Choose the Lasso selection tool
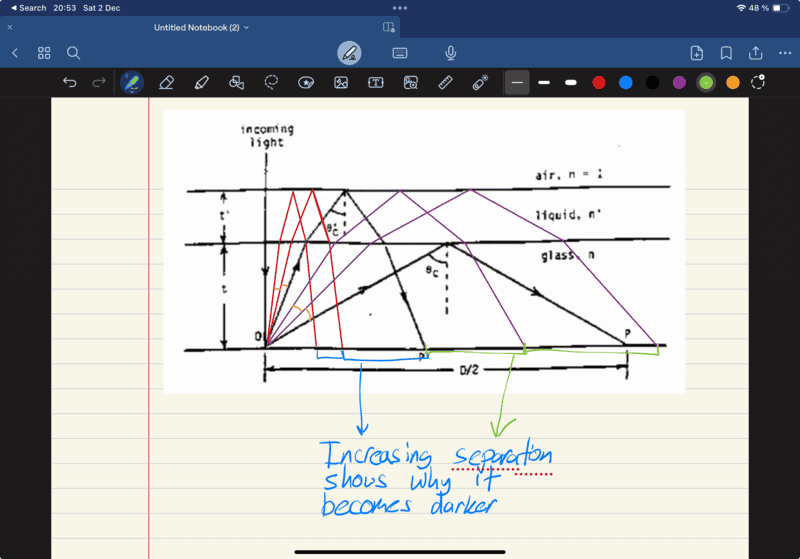The width and height of the screenshot is (800, 559). pos(271,83)
